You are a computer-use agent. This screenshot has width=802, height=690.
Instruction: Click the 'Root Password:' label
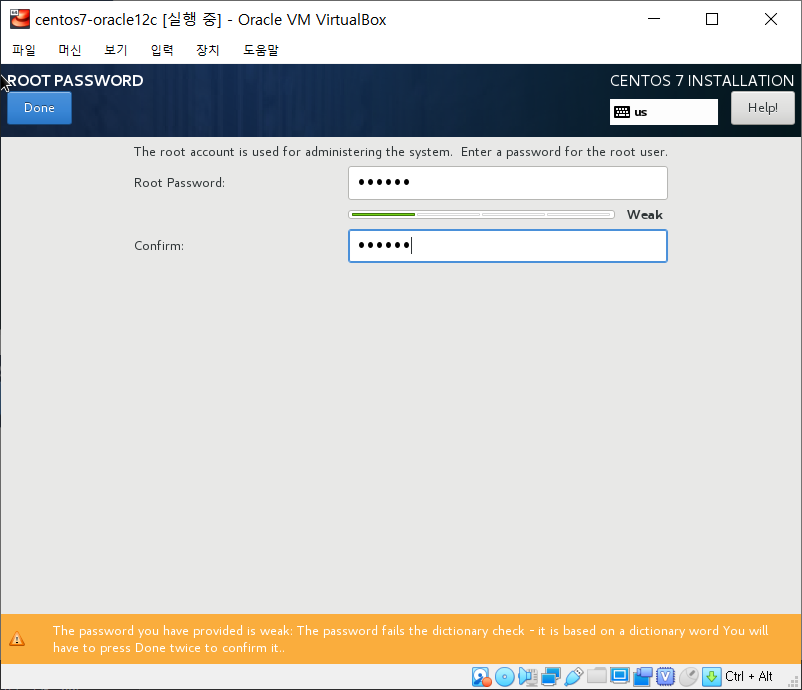(180, 183)
